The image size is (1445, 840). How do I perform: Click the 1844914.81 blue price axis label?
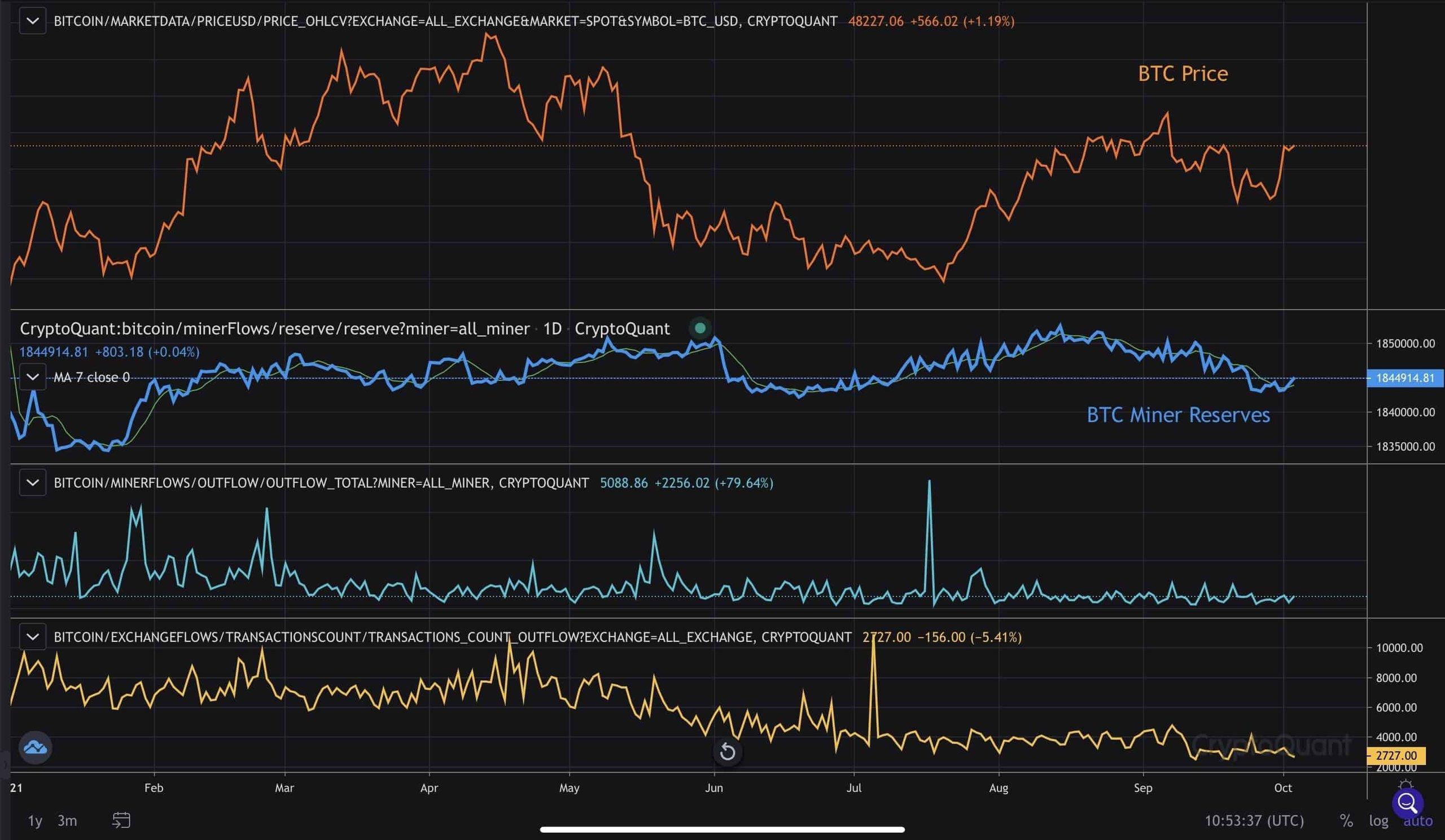click(x=1404, y=378)
